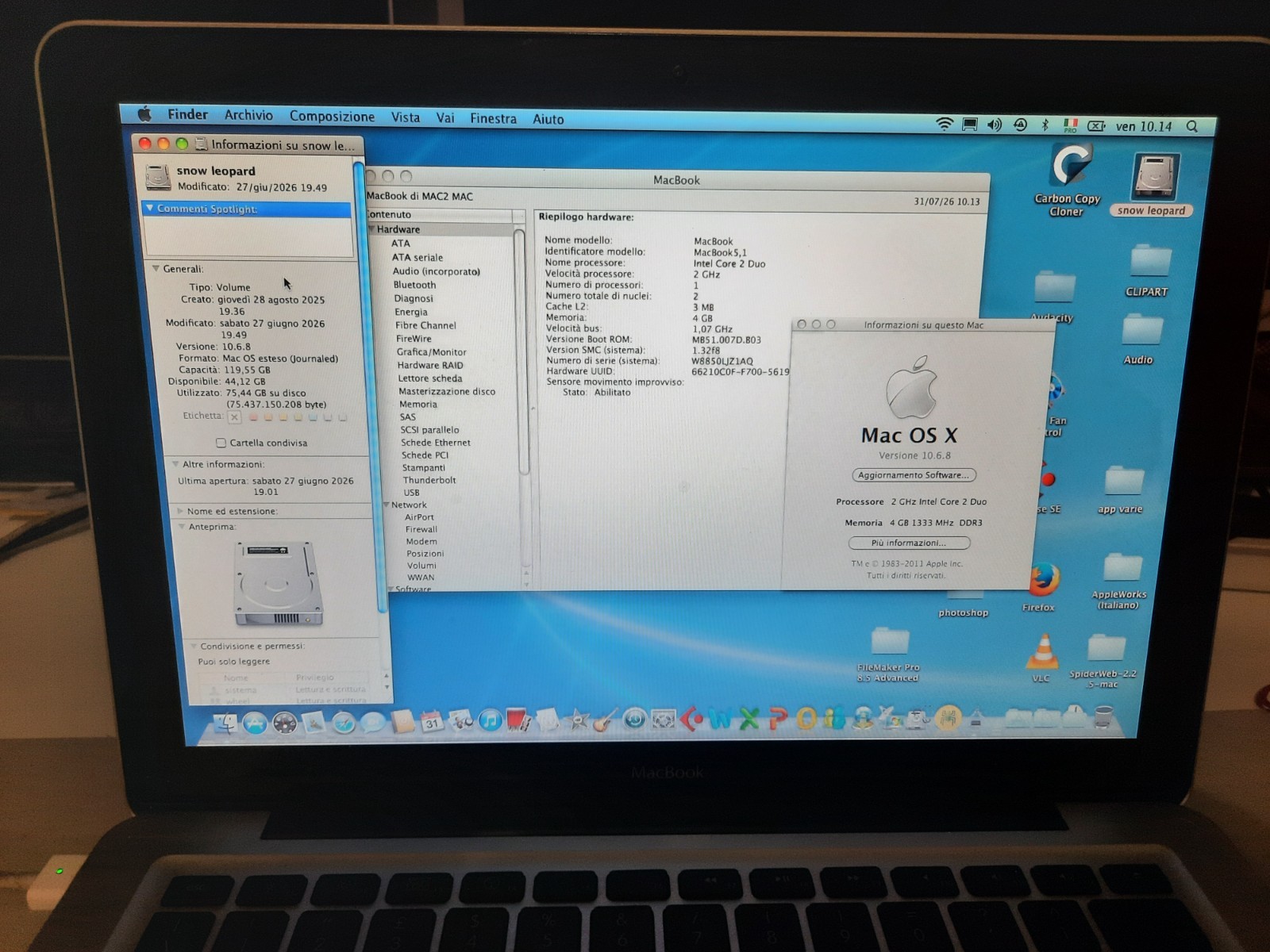
Task: Launch Safari from the Dock
Action: click(344, 722)
